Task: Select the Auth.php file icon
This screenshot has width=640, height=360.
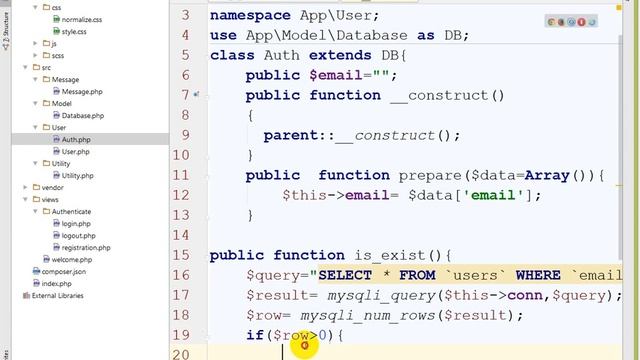Action: click(56, 139)
